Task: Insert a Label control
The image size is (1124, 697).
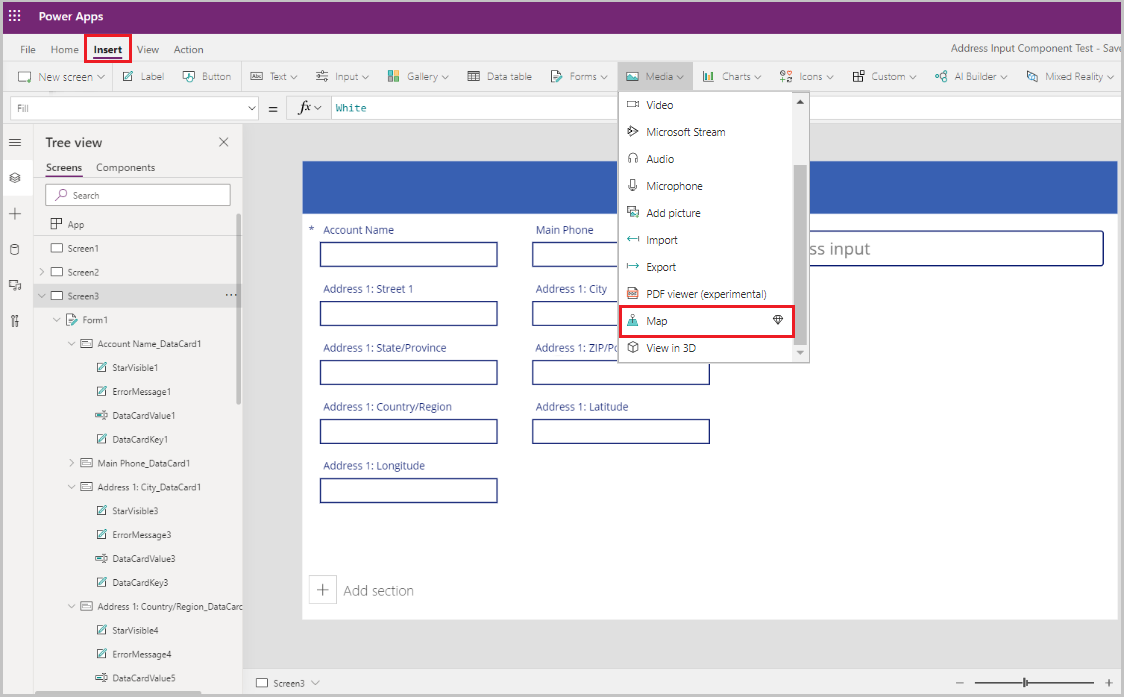Action: (x=143, y=77)
